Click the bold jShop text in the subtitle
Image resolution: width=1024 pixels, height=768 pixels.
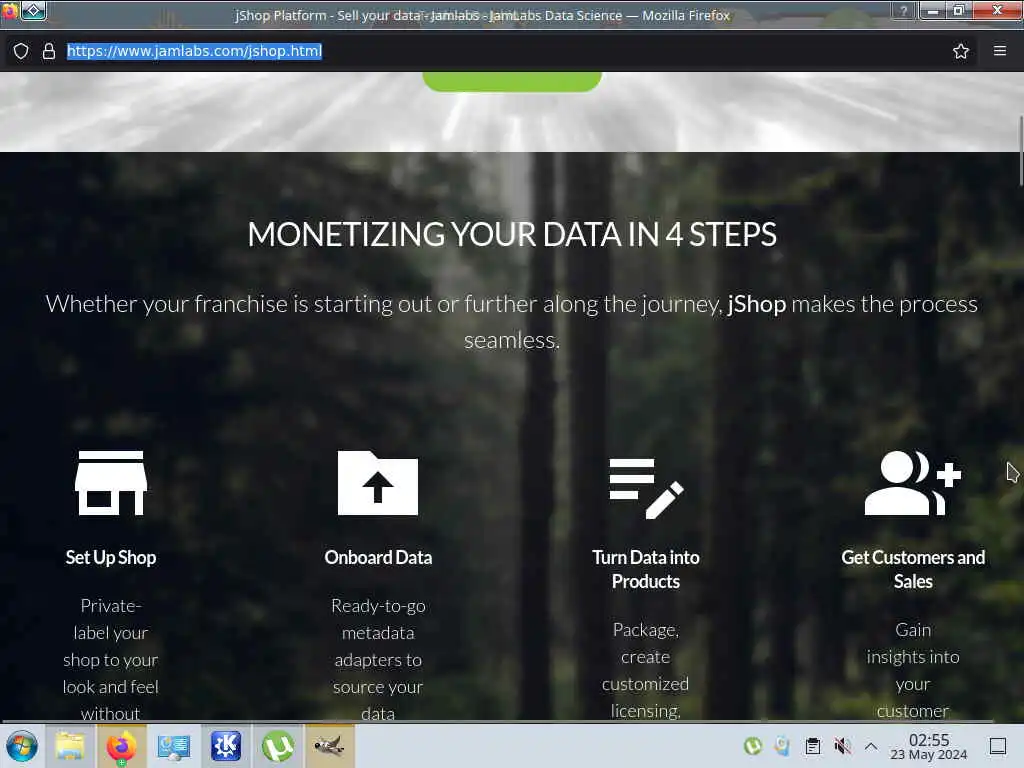tap(756, 304)
